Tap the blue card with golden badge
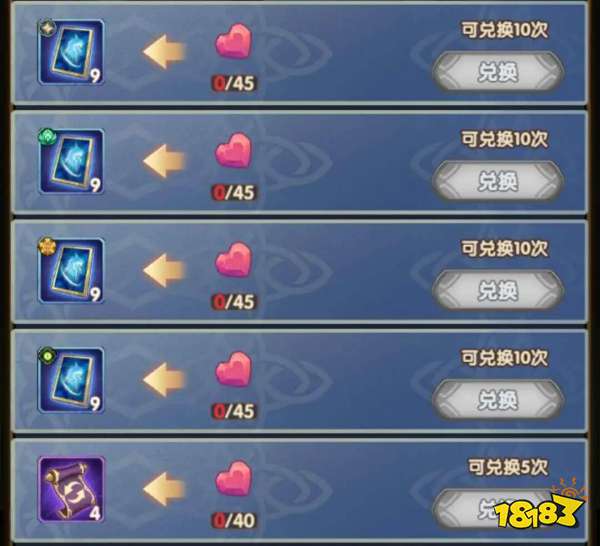Image resolution: width=600 pixels, height=546 pixels. tap(71, 270)
